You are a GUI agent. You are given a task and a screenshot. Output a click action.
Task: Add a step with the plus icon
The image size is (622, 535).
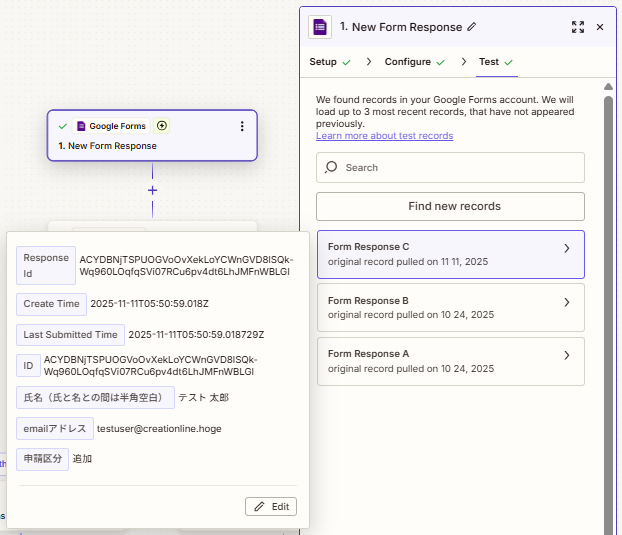[x=152, y=190]
